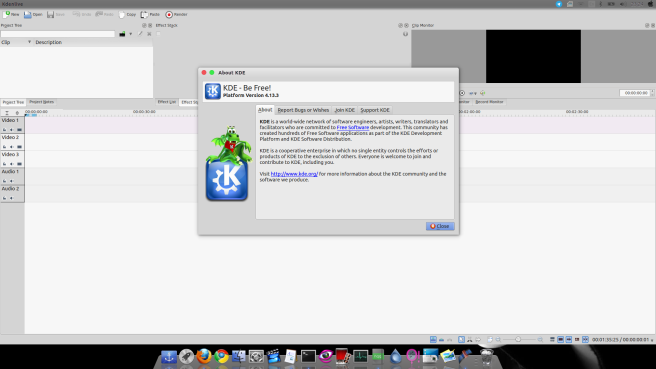Screen dimensions: 656x369
Task: Open the About tab in About KDE
Action: 265,110
